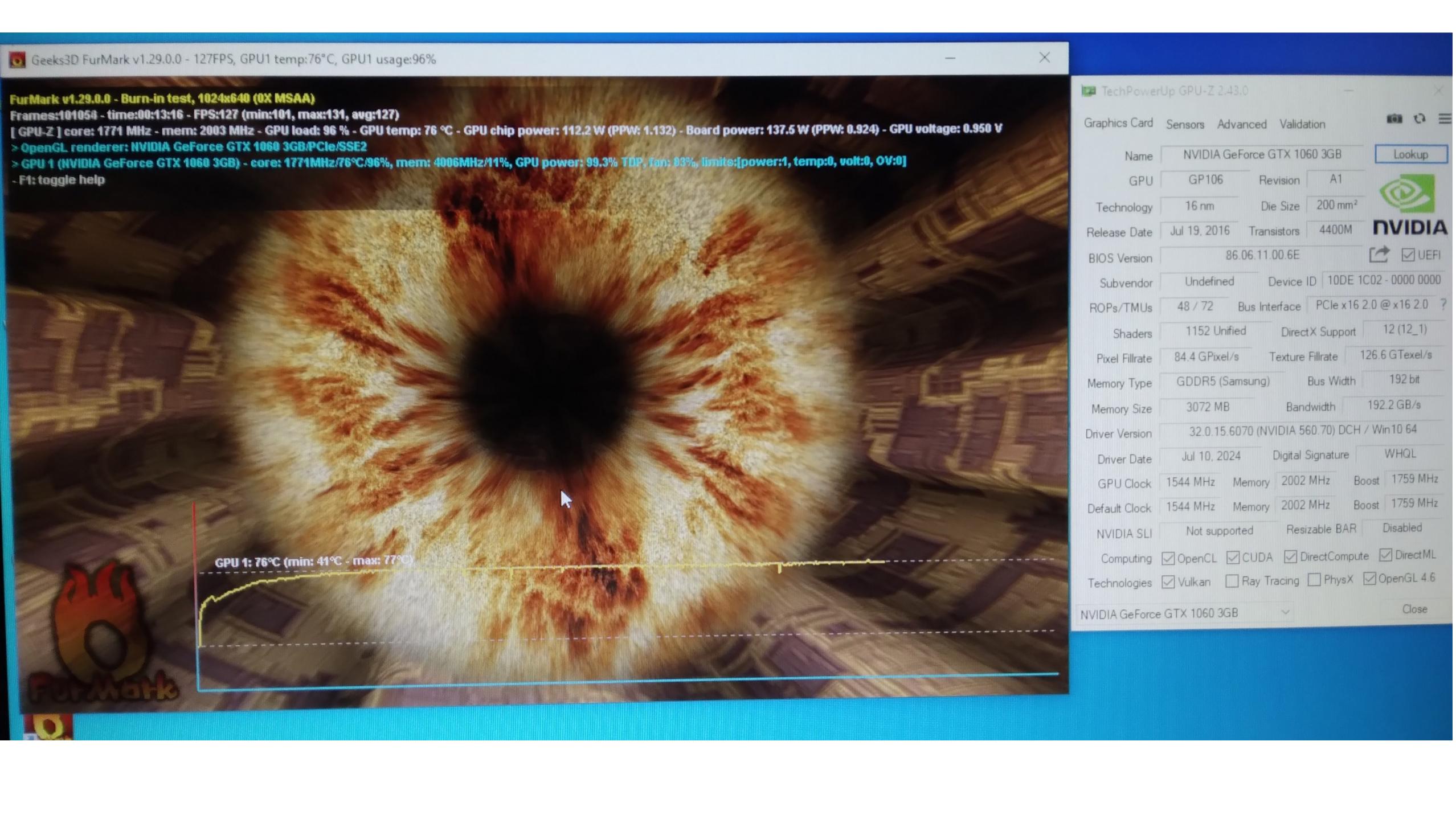The height and width of the screenshot is (819, 1456).
Task: Switch to the Sensors tab
Action: [x=1184, y=124]
